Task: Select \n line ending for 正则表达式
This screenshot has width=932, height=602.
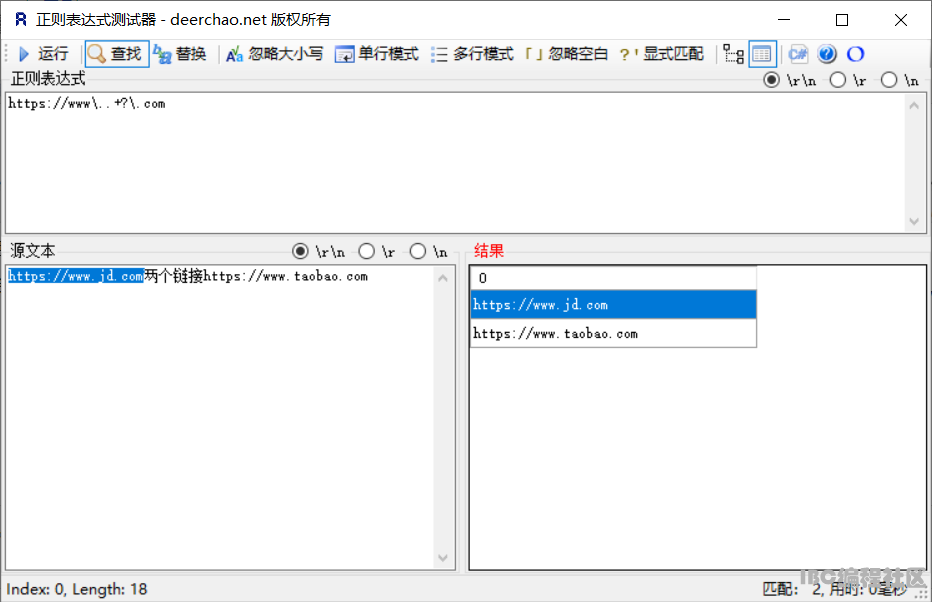Action: point(889,80)
